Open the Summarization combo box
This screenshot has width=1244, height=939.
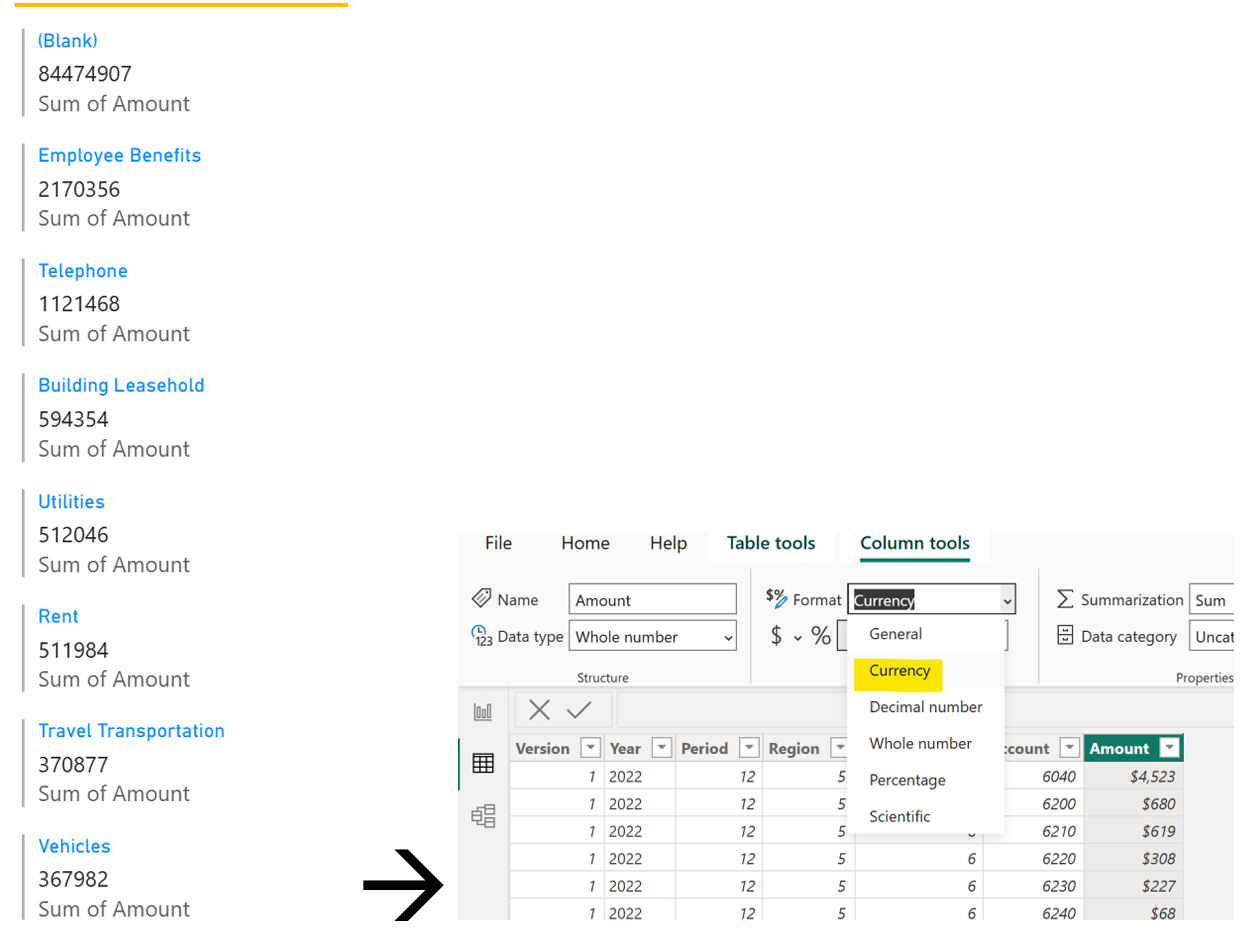point(1211,599)
